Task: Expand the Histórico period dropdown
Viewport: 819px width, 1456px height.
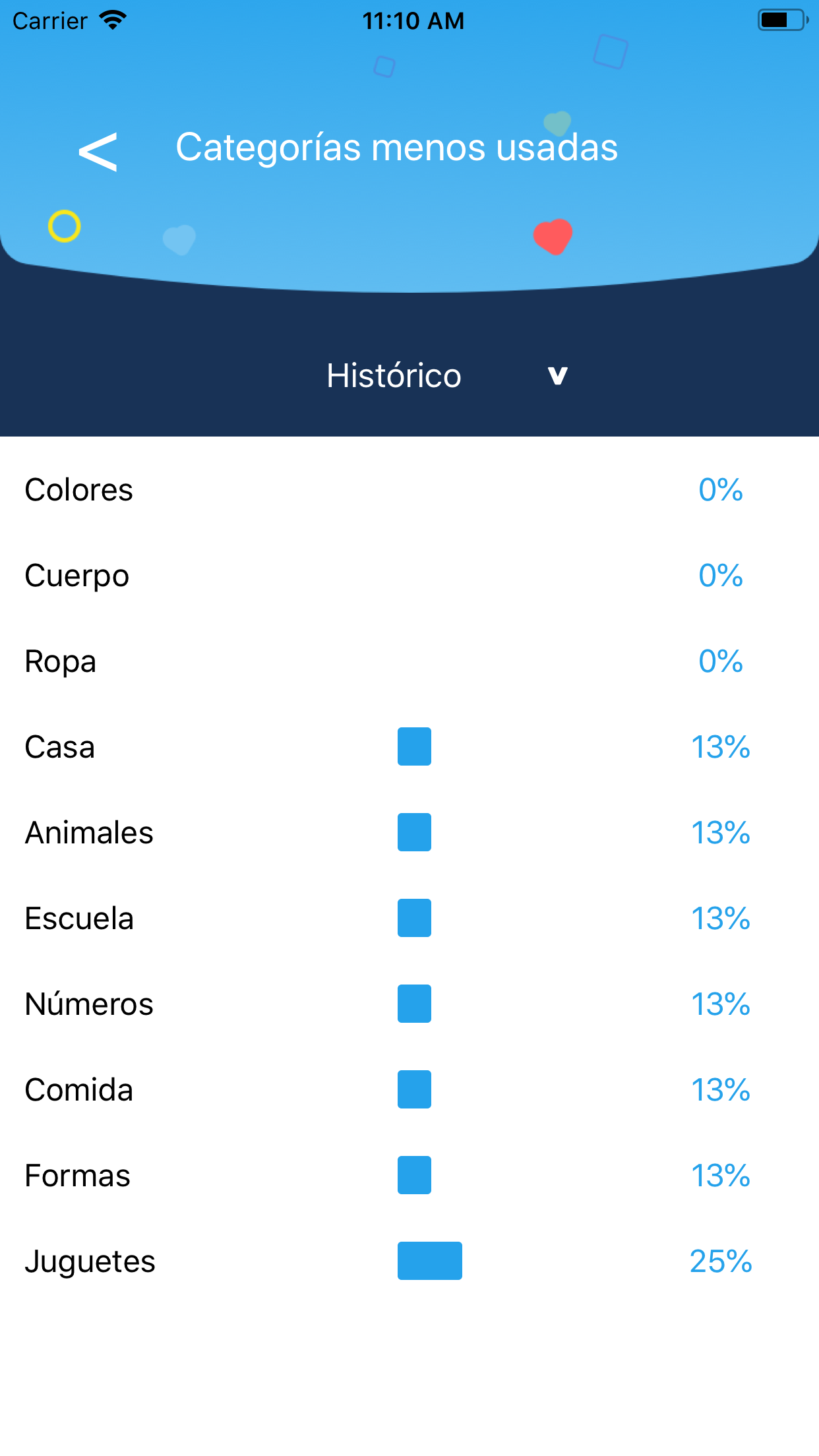Action: pos(394,376)
